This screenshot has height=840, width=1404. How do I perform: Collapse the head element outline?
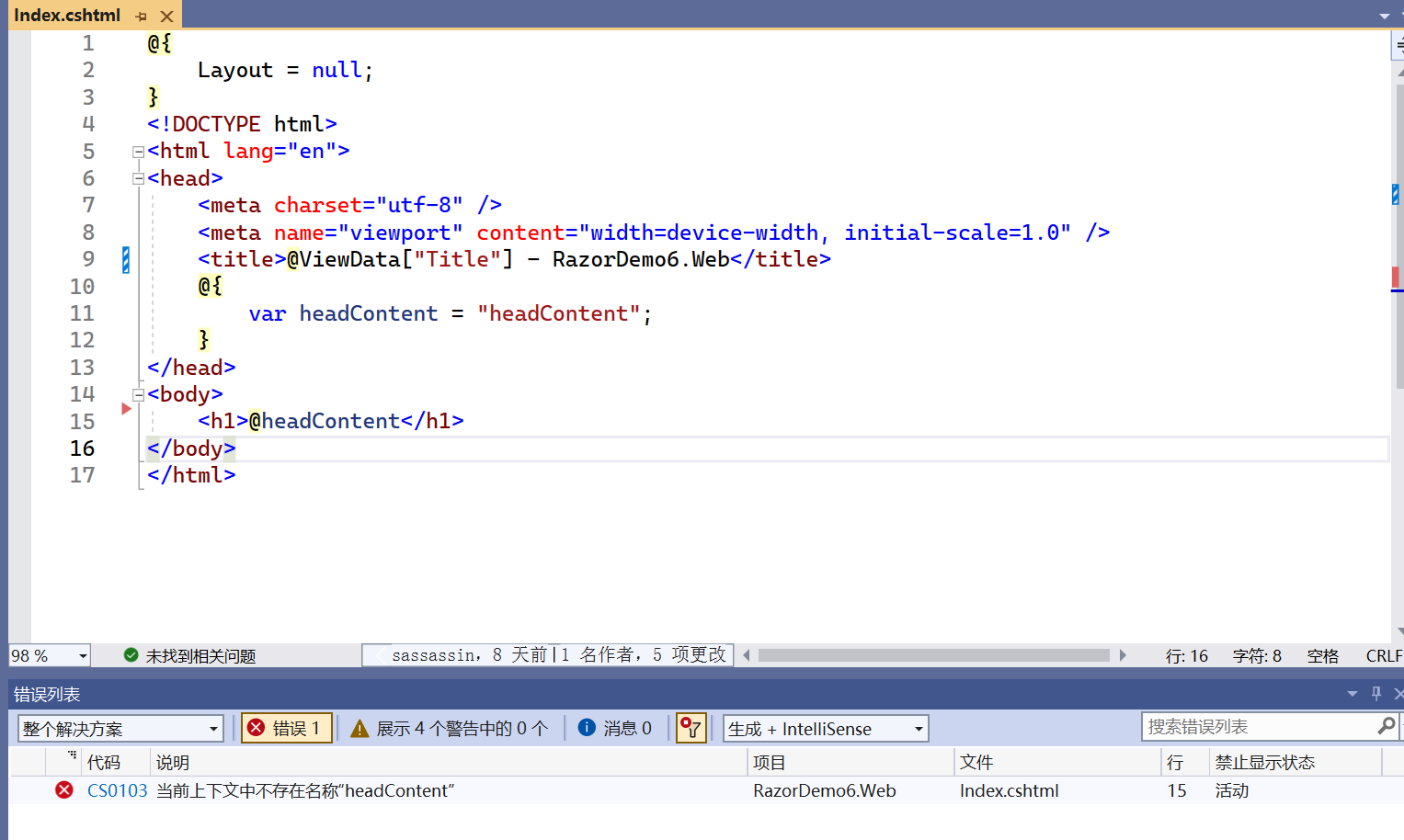[x=138, y=179]
